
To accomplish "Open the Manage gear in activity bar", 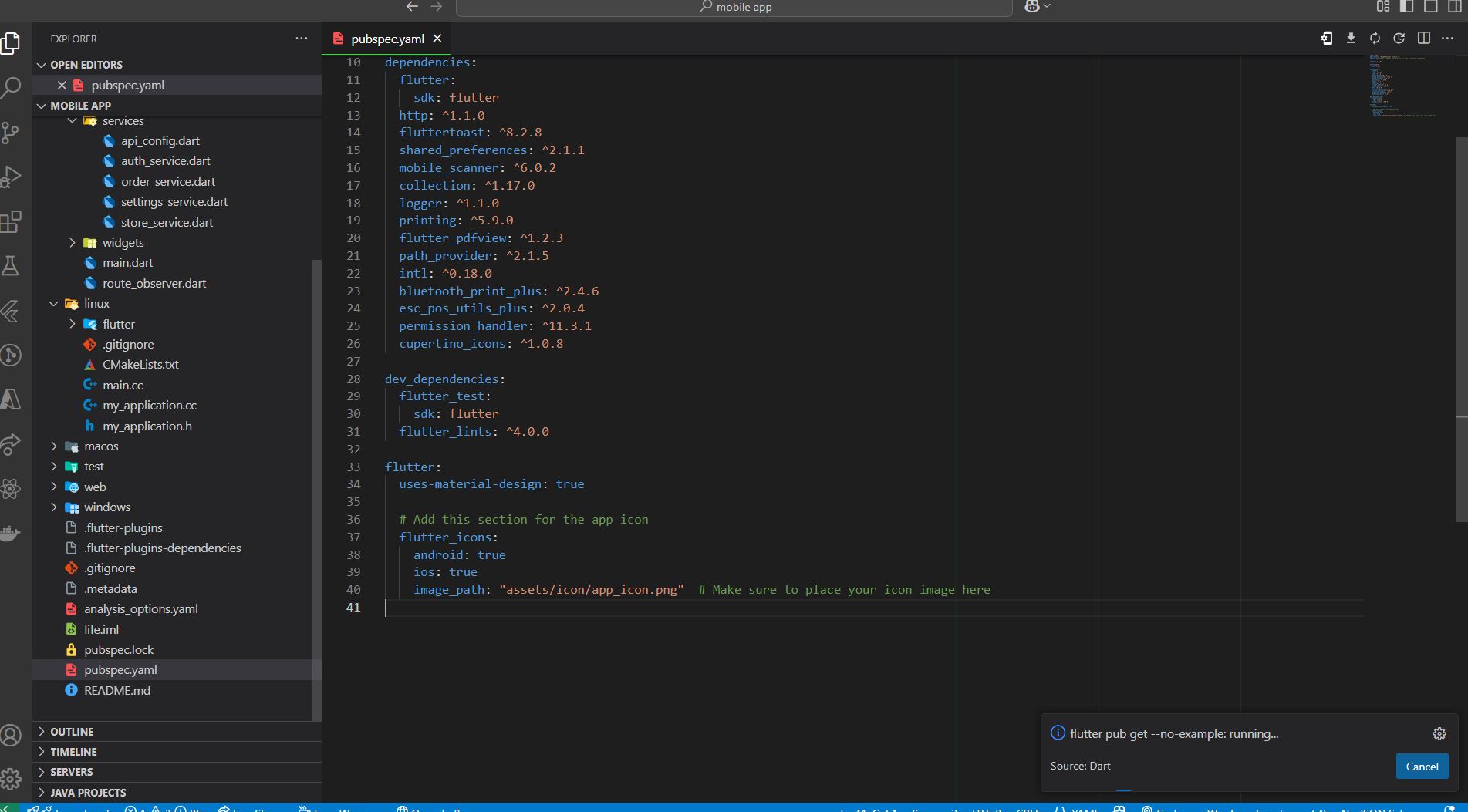I will (11, 779).
